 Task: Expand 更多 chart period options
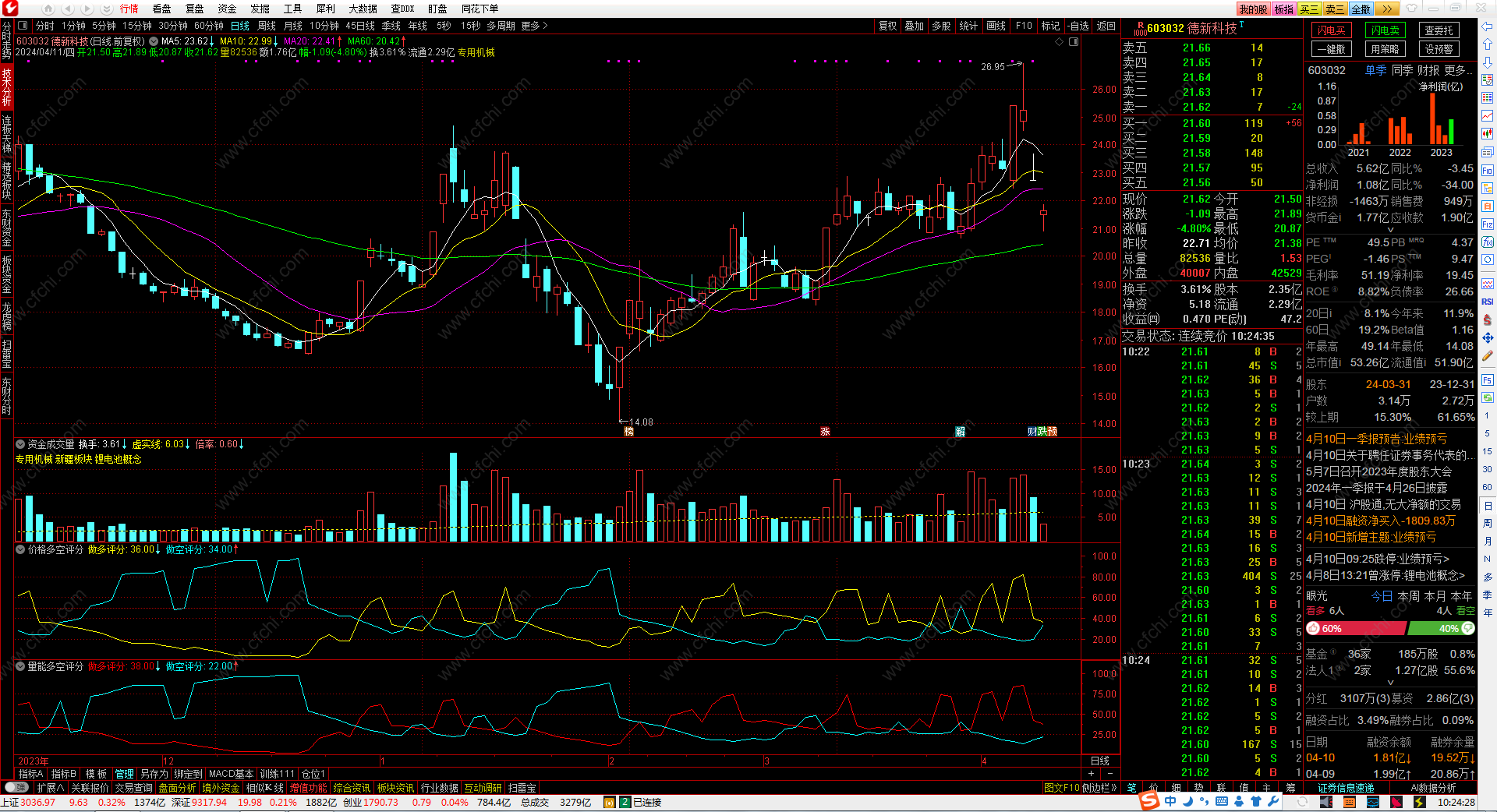coord(535,26)
